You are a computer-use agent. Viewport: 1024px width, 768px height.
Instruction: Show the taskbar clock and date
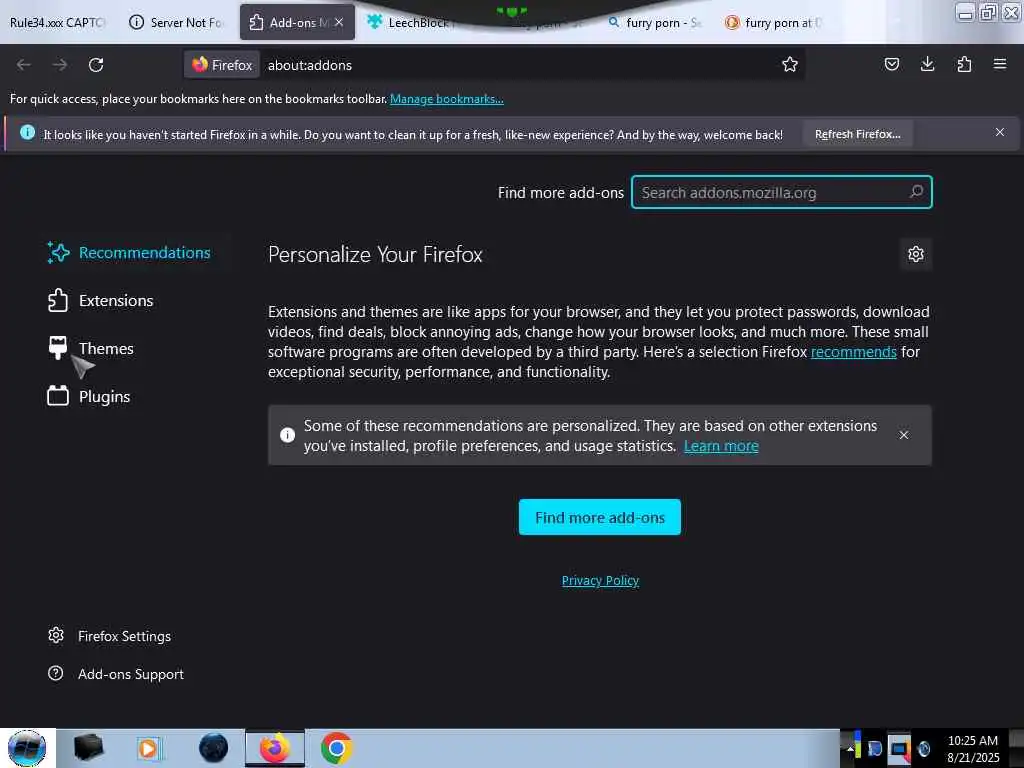(973, 749)
